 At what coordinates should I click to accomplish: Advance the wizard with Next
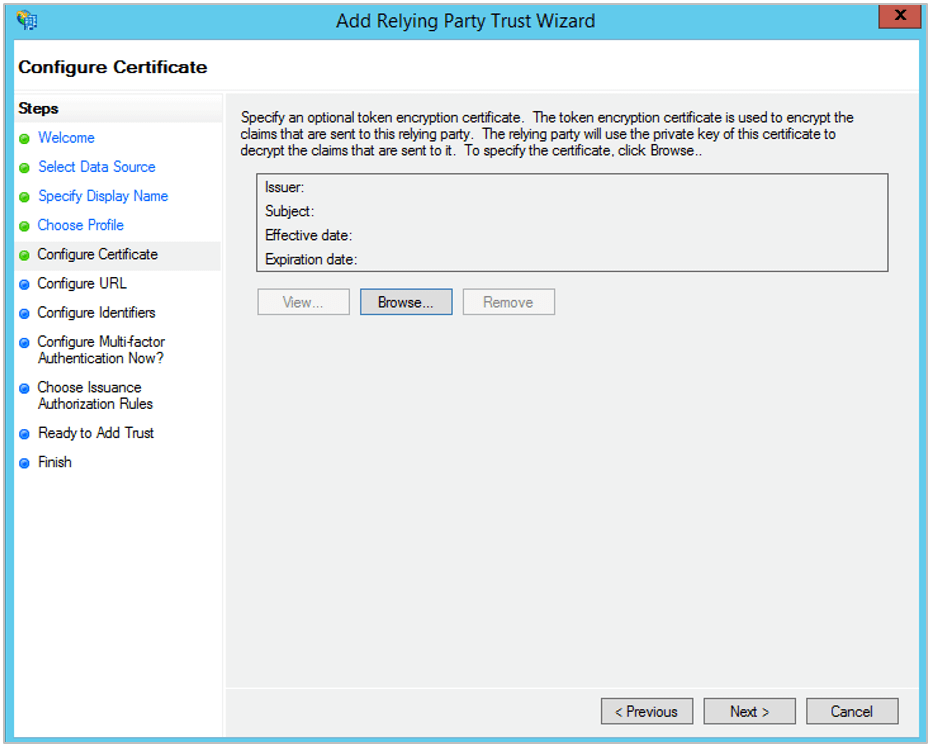pyautogui.click(x=749, y=711)
